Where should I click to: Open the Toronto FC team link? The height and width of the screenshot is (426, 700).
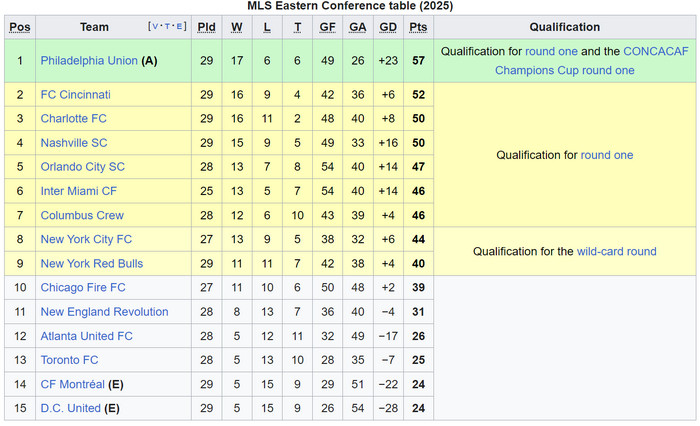69,360
